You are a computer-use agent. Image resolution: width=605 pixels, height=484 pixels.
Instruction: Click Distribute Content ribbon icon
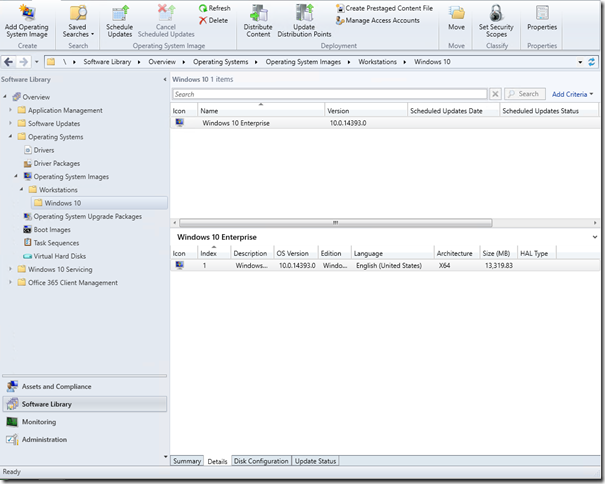(258, 13)
